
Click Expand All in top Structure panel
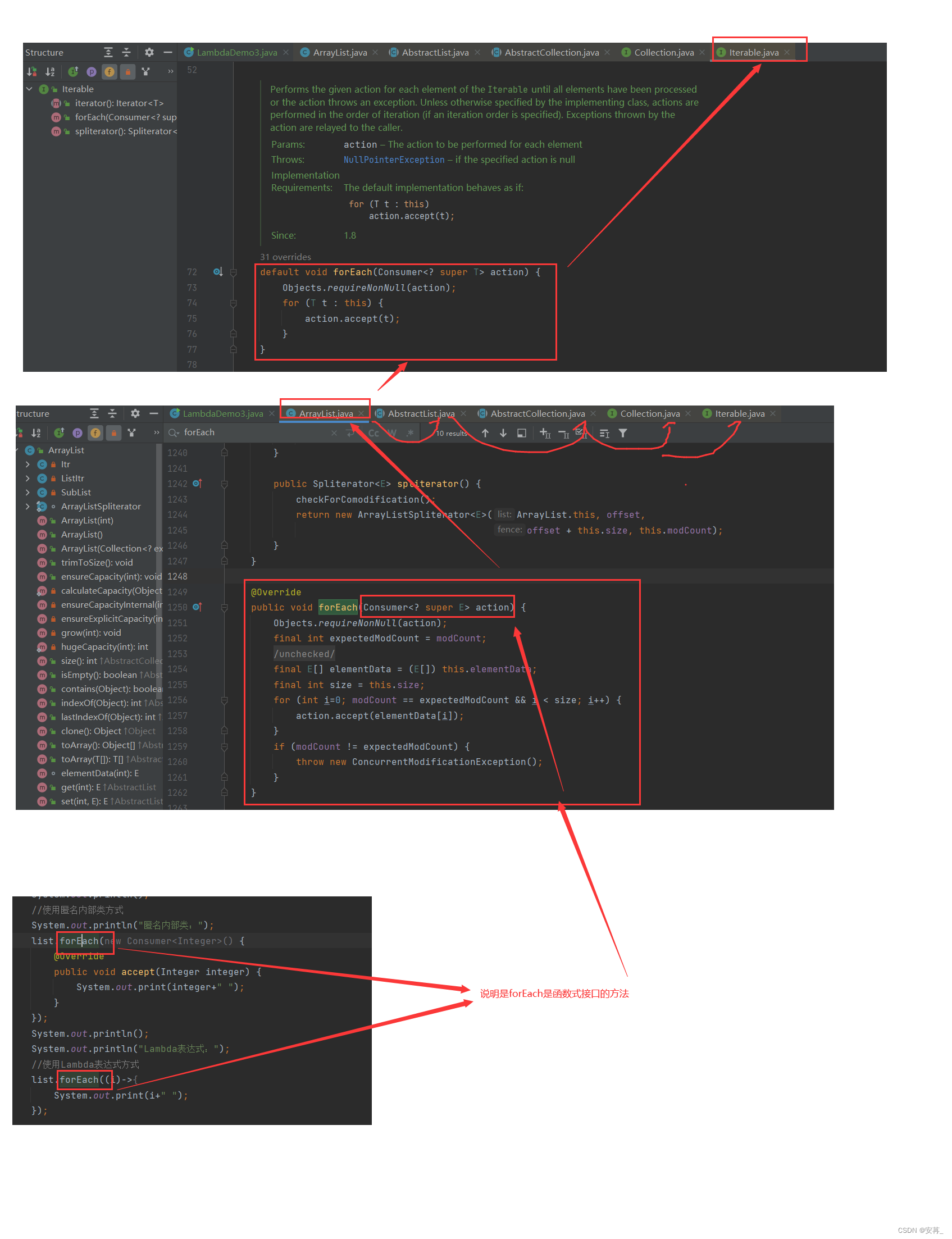(x=108, y=52)
